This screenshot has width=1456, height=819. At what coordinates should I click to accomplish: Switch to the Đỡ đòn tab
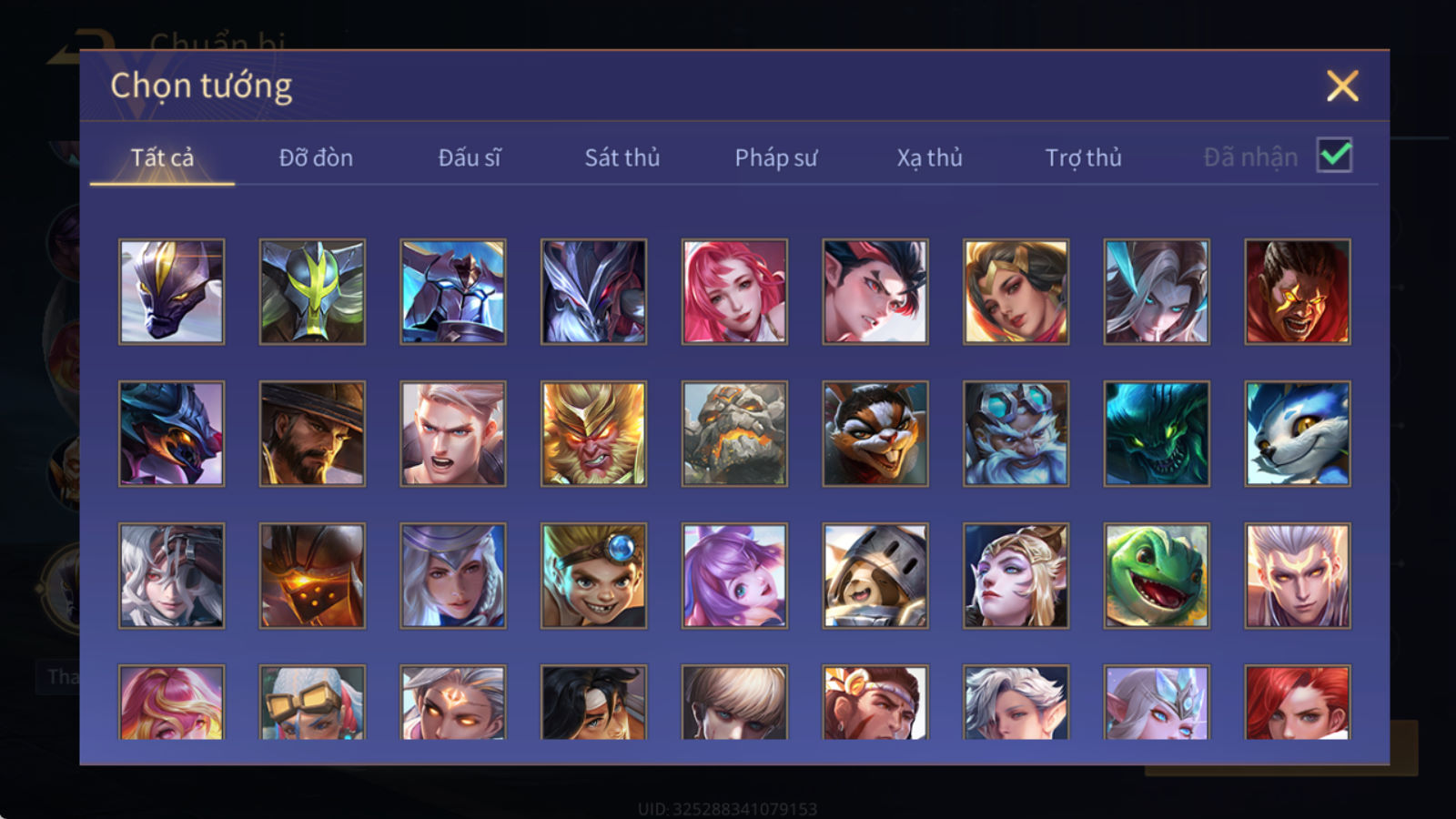pyautogui.click(x=316, y=157)
